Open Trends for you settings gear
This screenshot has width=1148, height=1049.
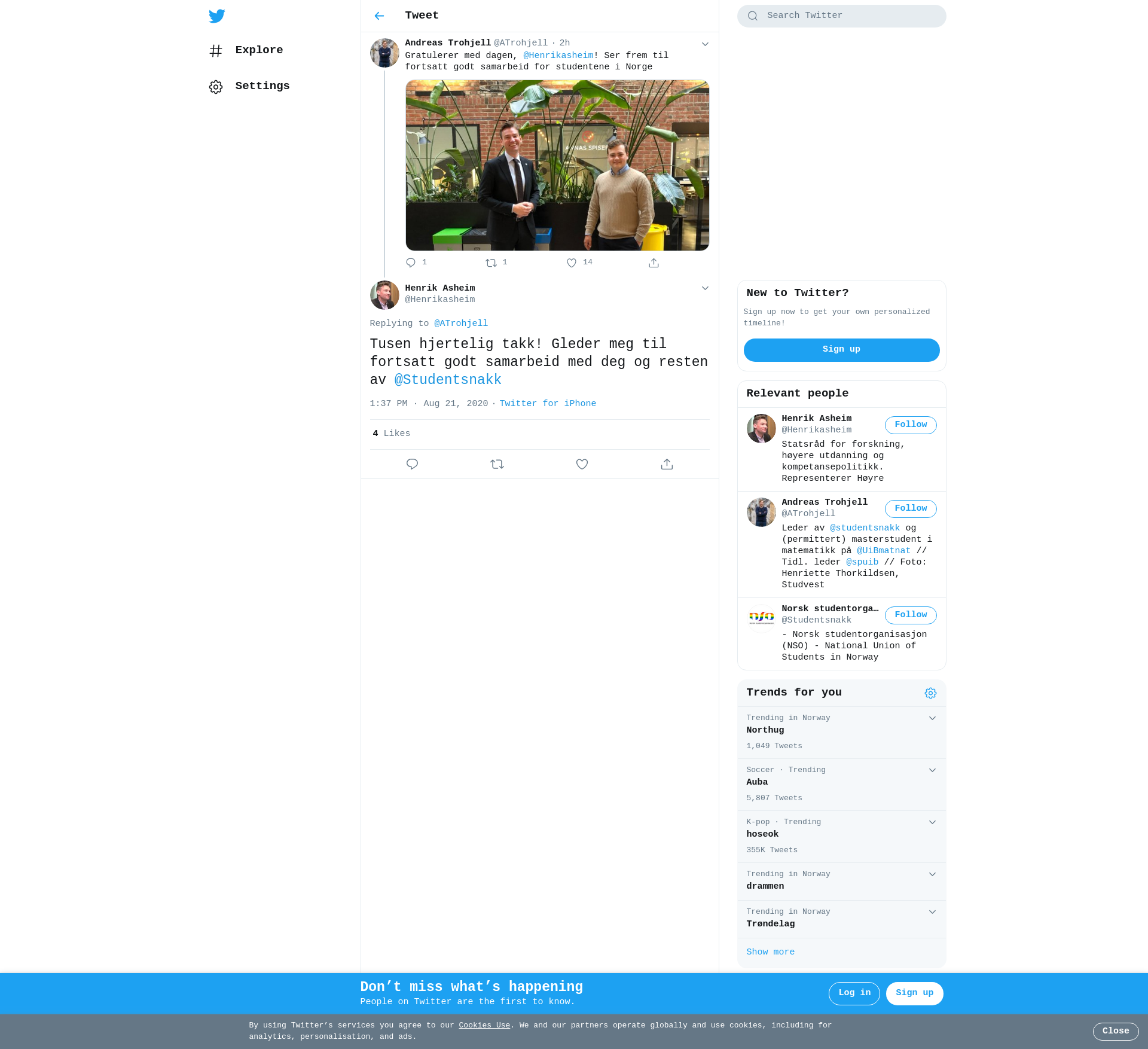coord(930,693)
